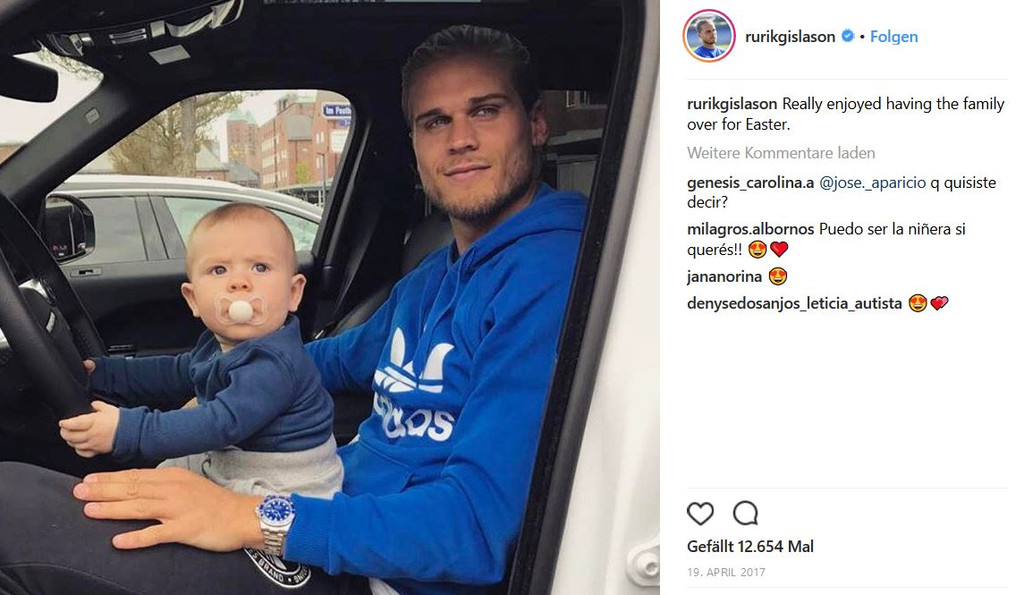Click the red heart emoji in milagros comment
Image resolution: width=1024 pixels, height=595 pixels.
779,249
